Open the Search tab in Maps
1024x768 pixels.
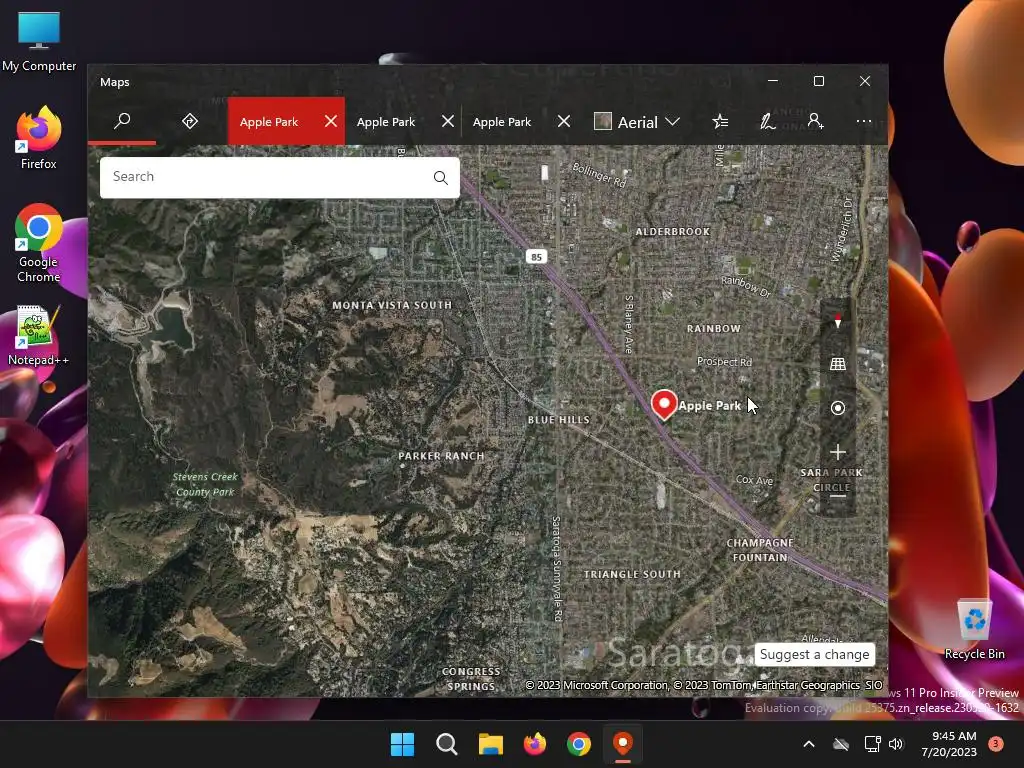pos(122,121)
